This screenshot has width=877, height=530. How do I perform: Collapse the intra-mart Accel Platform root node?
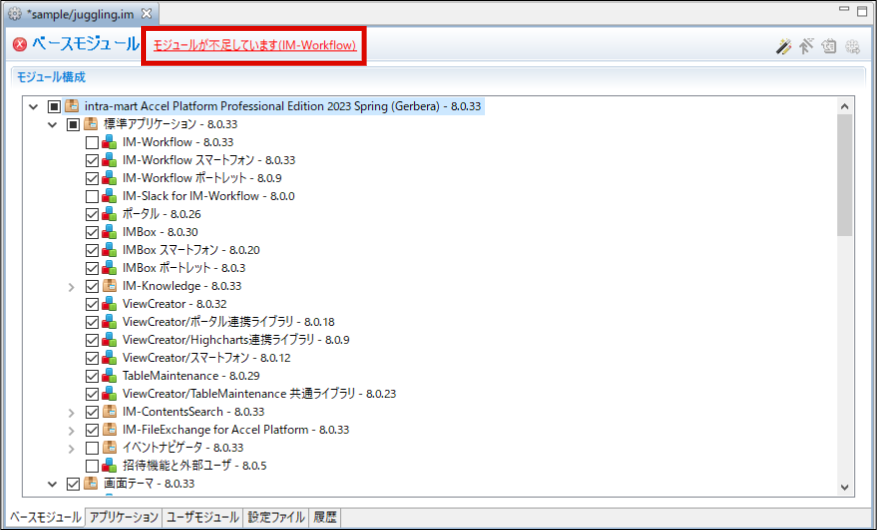34,106
